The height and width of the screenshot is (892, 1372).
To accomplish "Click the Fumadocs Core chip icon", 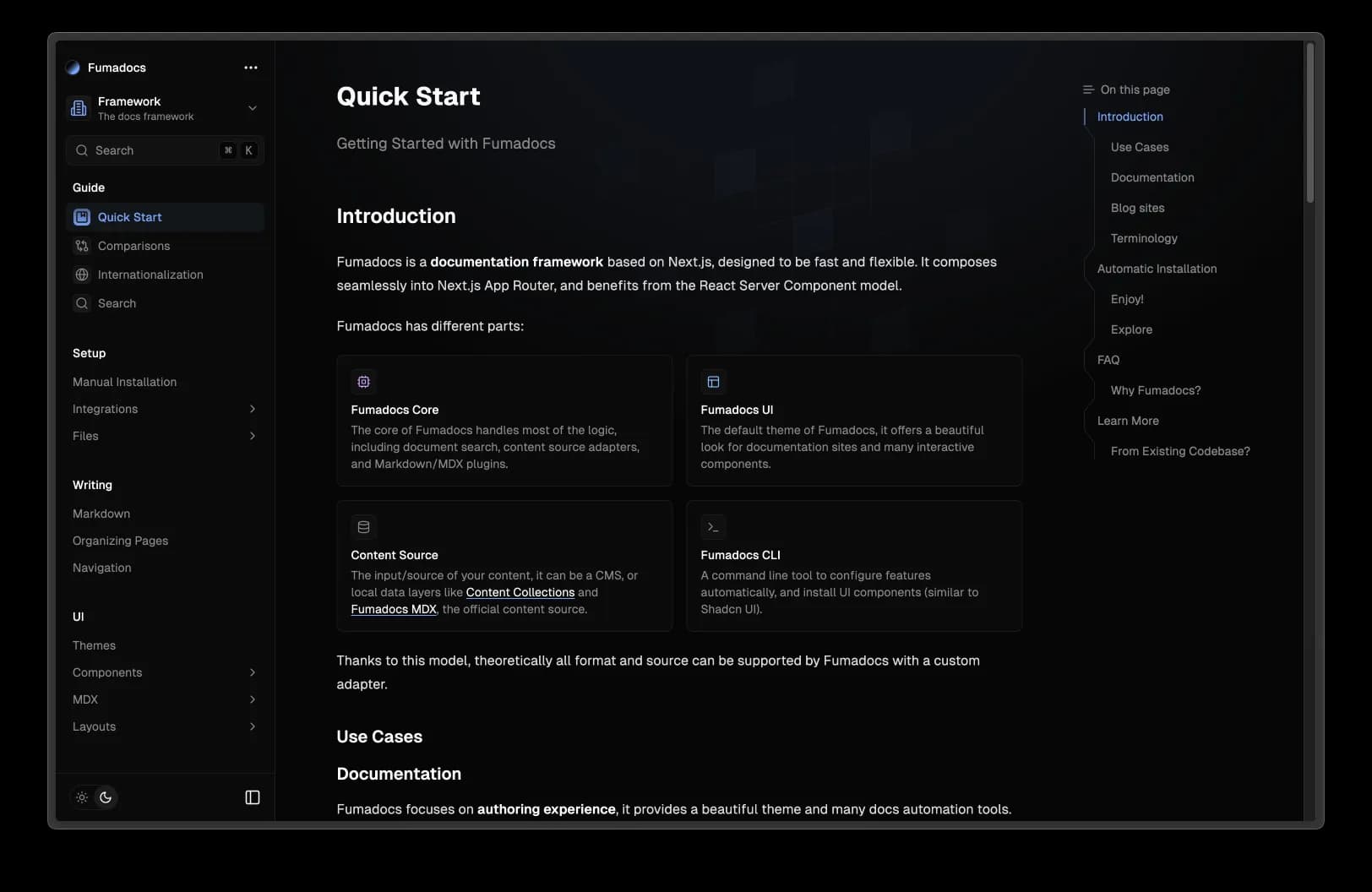I will click(363, 382).
